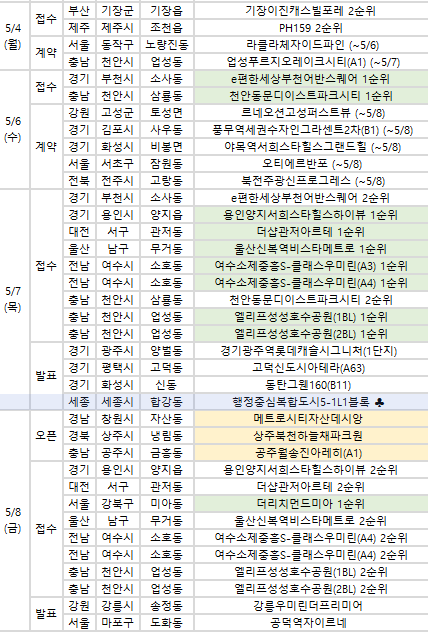Select the 도화동 neighborhood cell

coord(166,623)
